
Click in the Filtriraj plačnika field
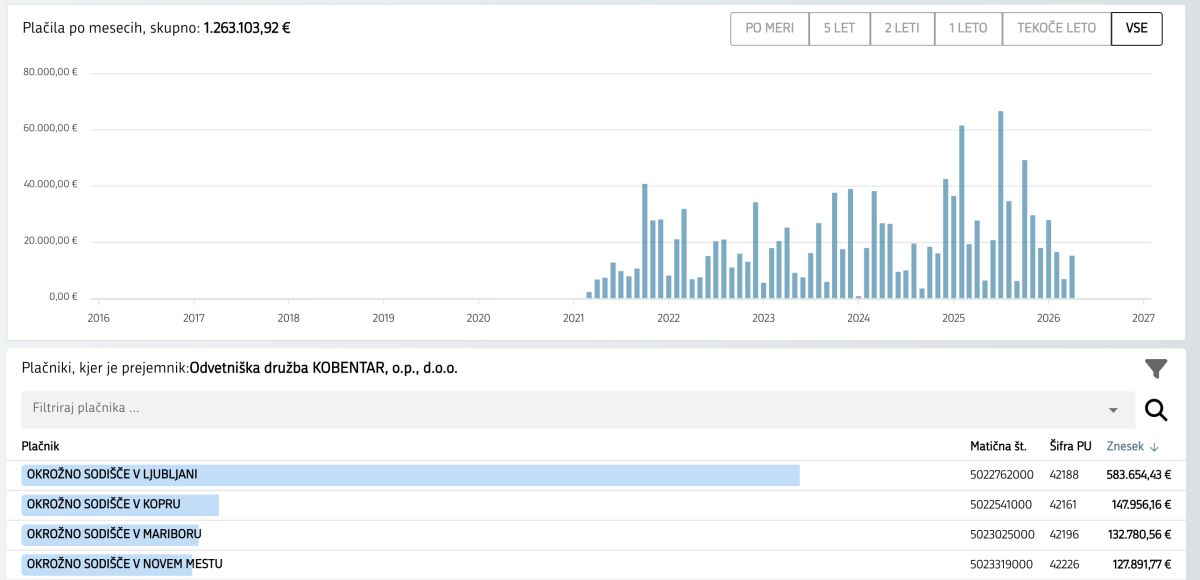tap(560, 409)
